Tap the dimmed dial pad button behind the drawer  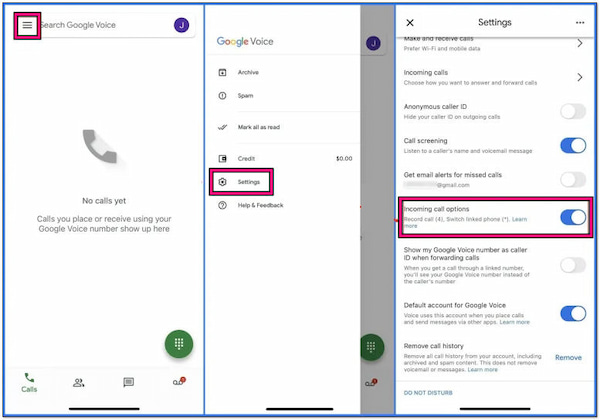pyautogui.click(x=372, y=347)
